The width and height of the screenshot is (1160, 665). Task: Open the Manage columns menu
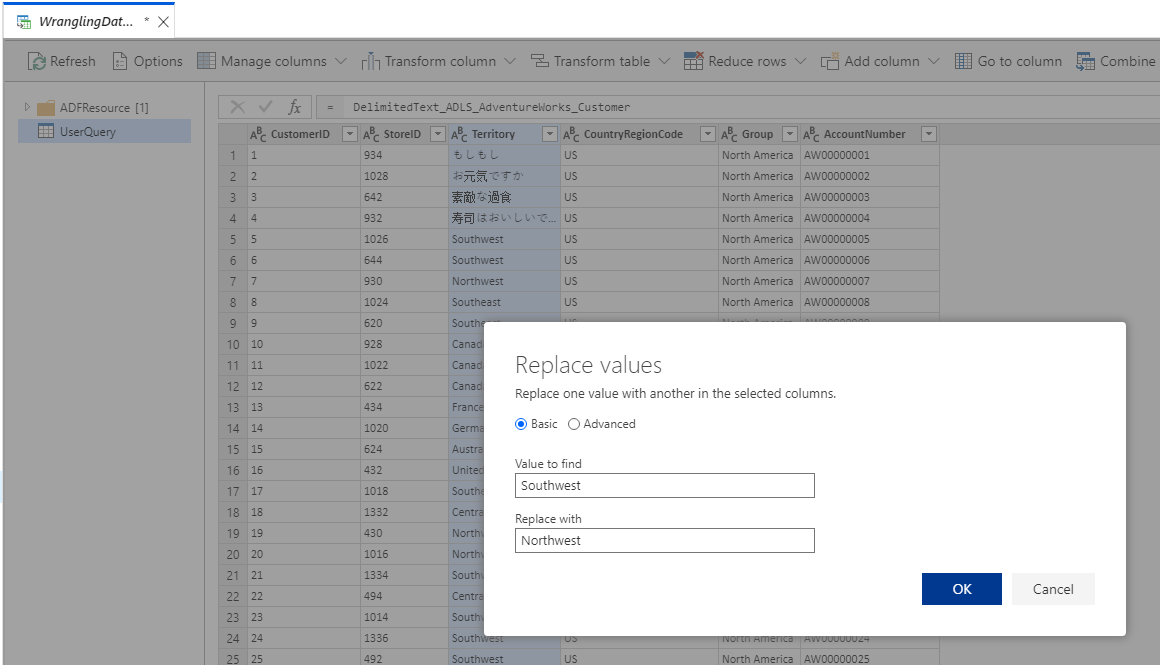click(x=272, y=61)
